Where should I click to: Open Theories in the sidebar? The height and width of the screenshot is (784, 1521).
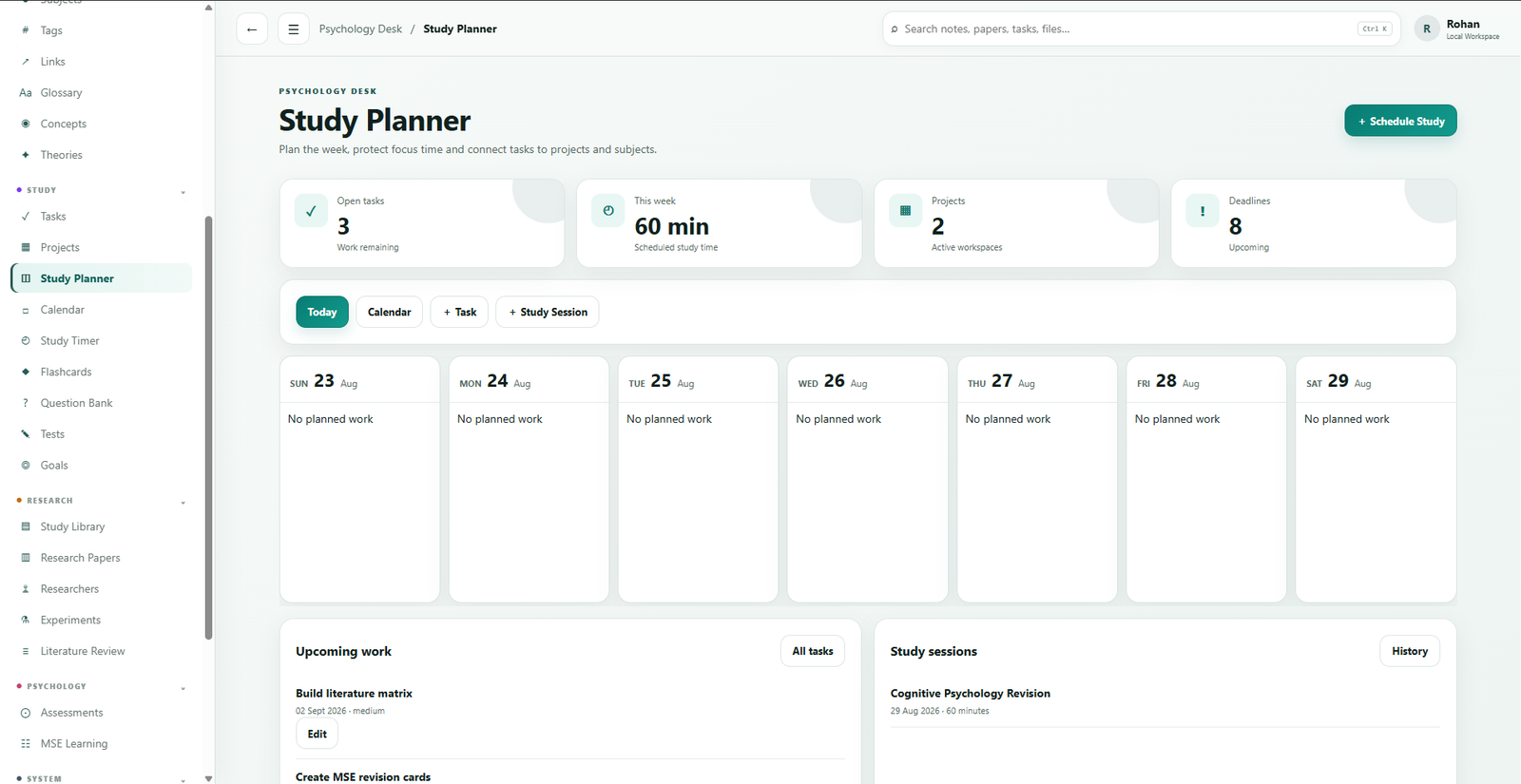101,155
